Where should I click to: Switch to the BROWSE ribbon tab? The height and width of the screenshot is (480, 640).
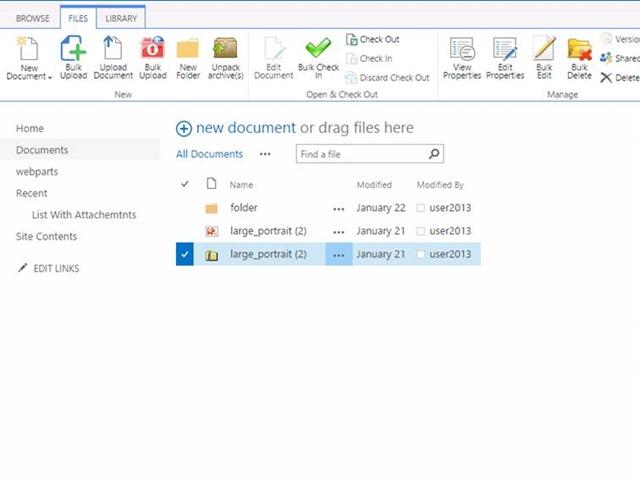pyautogui.click(x=33, y=18)
